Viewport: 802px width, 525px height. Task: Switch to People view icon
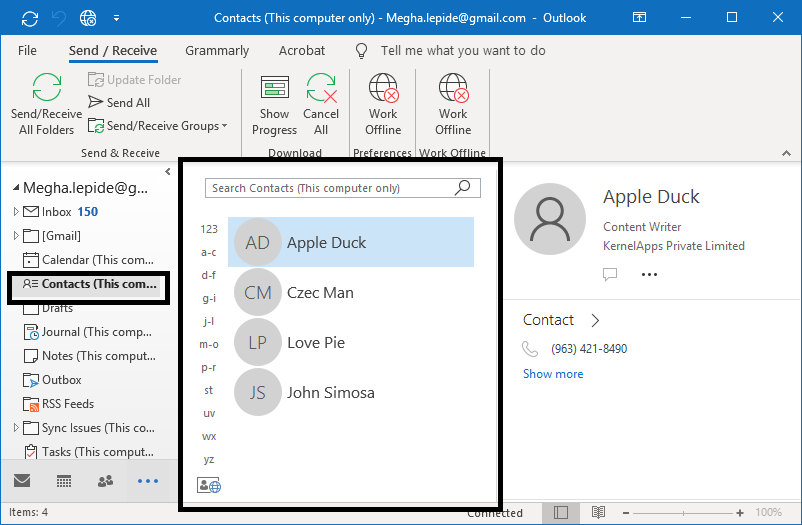(105, 481)
